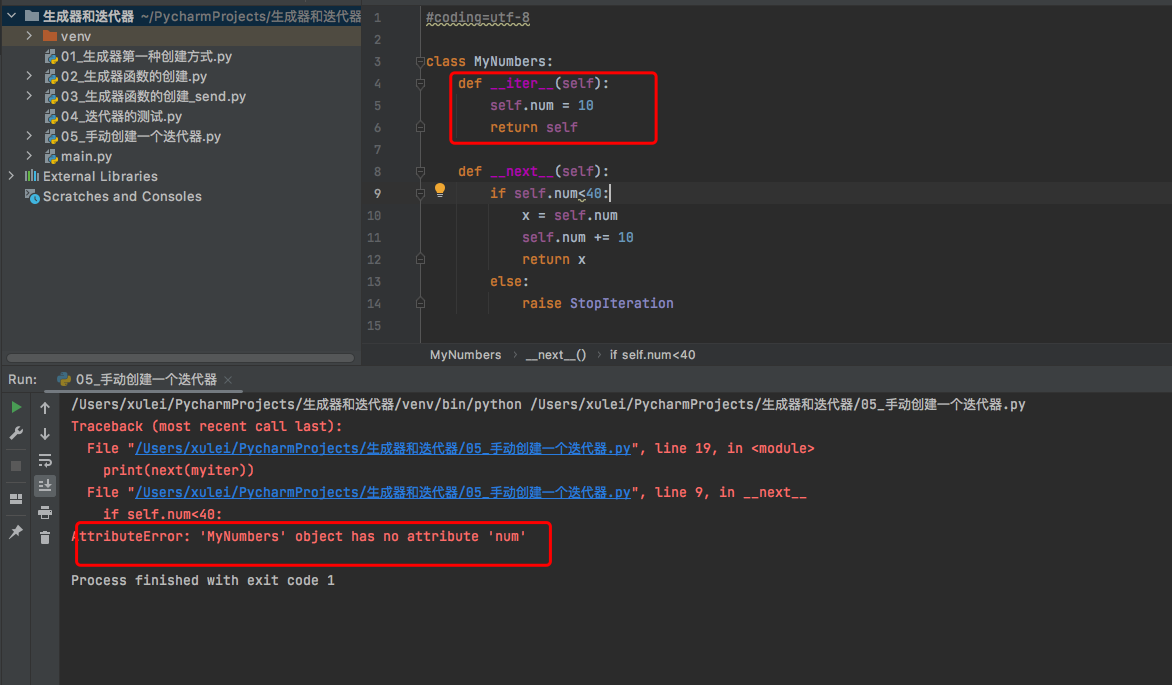1172x685 pixels.
Task: Click 'if self.num<40' breadcrumb
Action: 652,355
